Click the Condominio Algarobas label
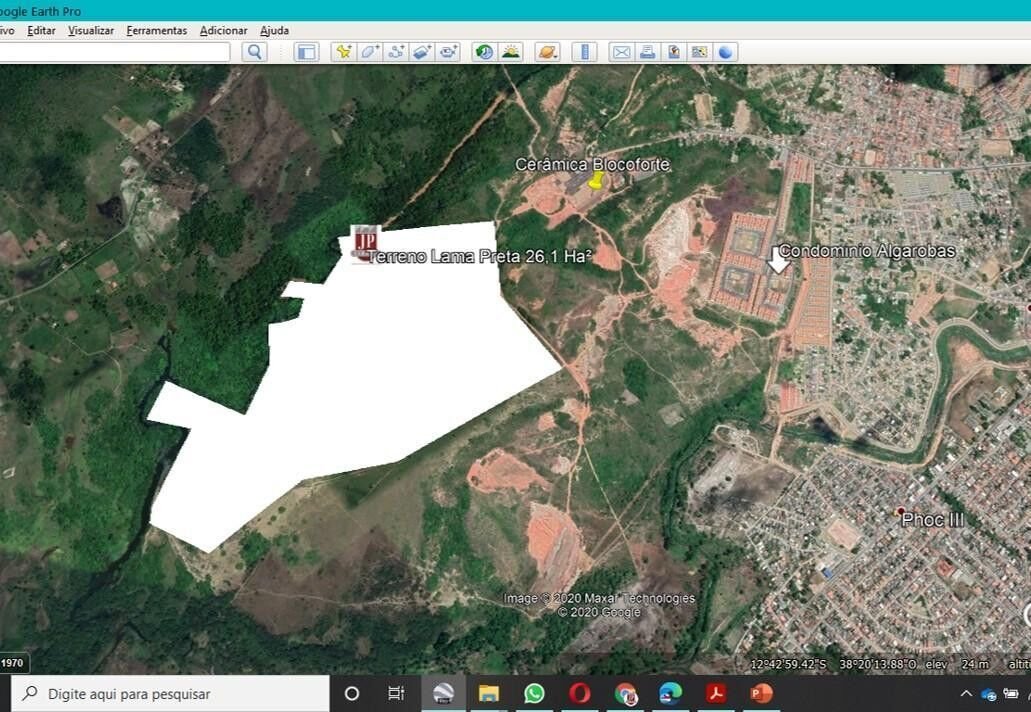Image resolution: width=1031 pixels, height=712 pixels. 867,250
